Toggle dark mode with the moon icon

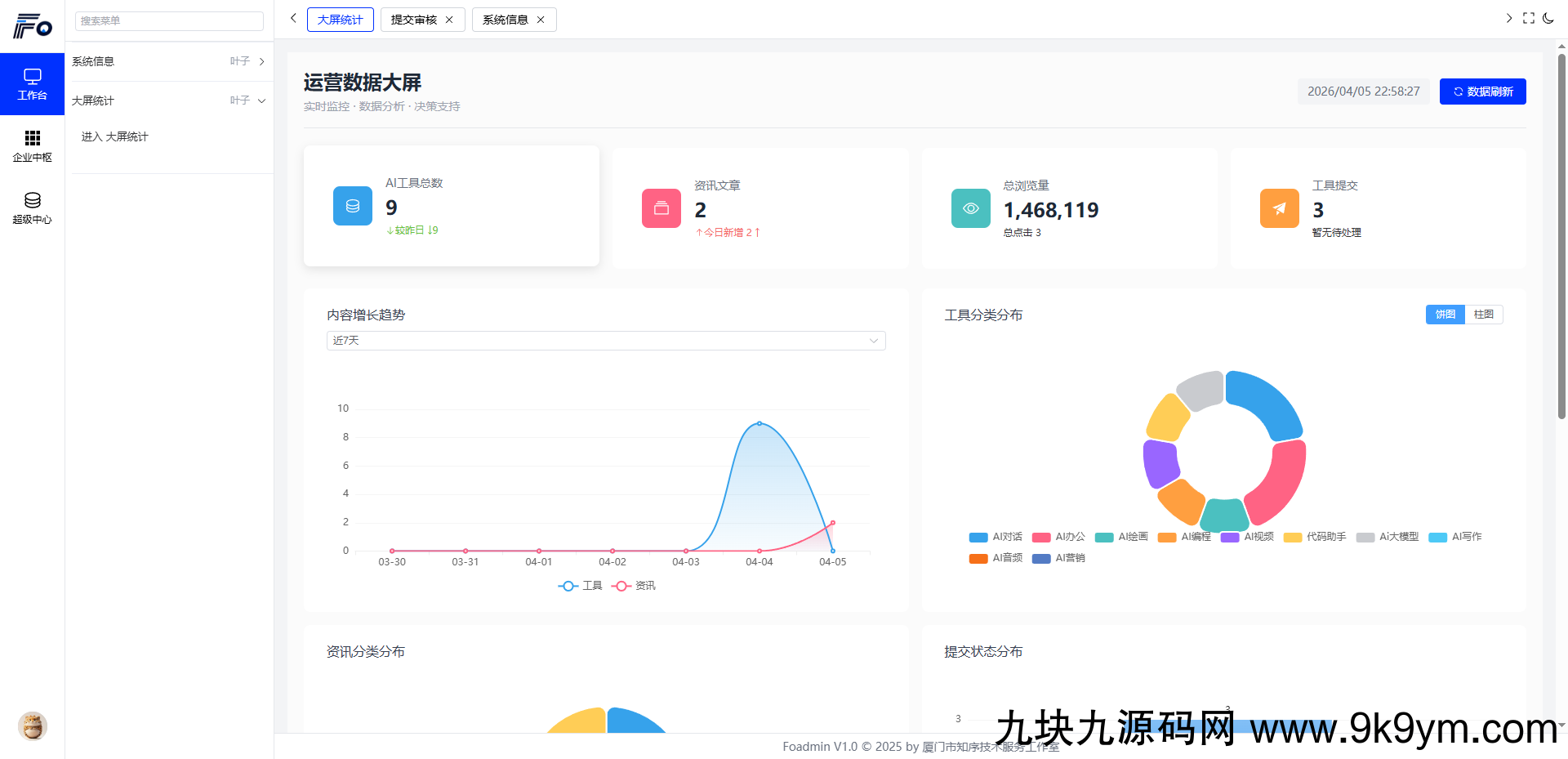coord(1549,18)
